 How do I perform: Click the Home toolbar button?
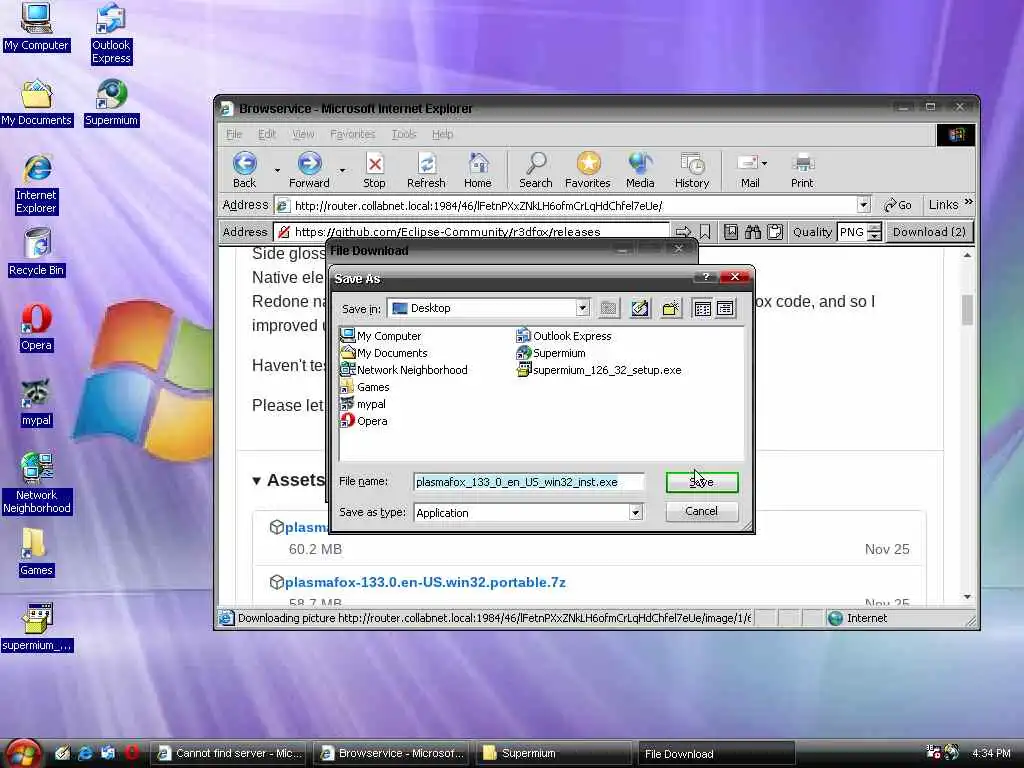[478, 170]
